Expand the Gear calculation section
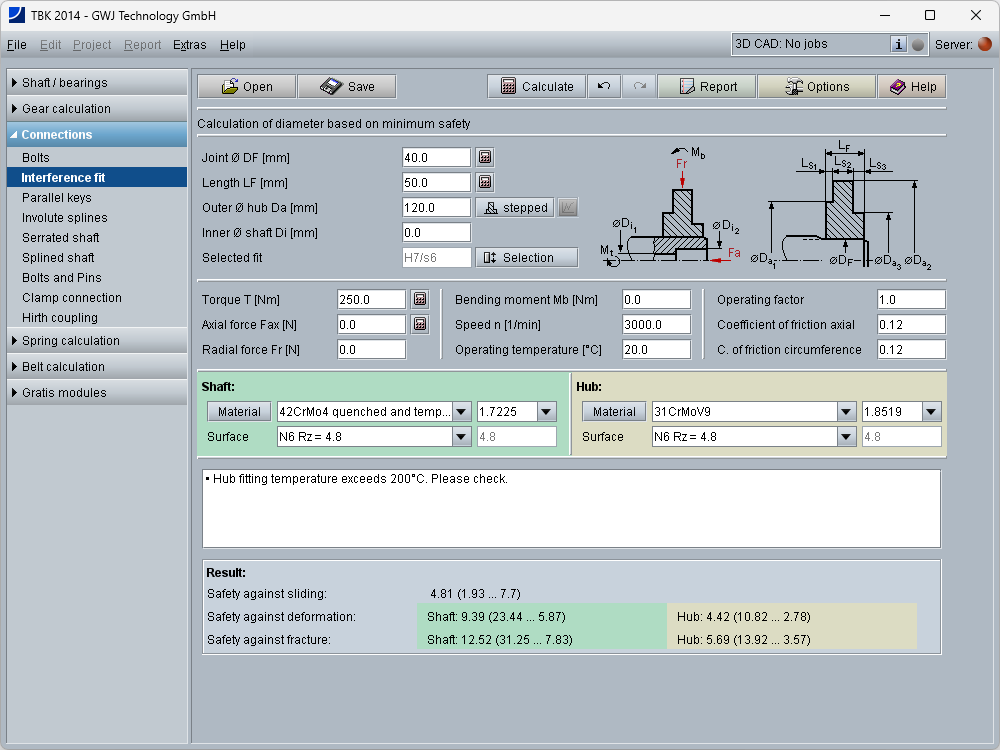The height and width of the screenshot is (750, 1000). tap(96, 109)
